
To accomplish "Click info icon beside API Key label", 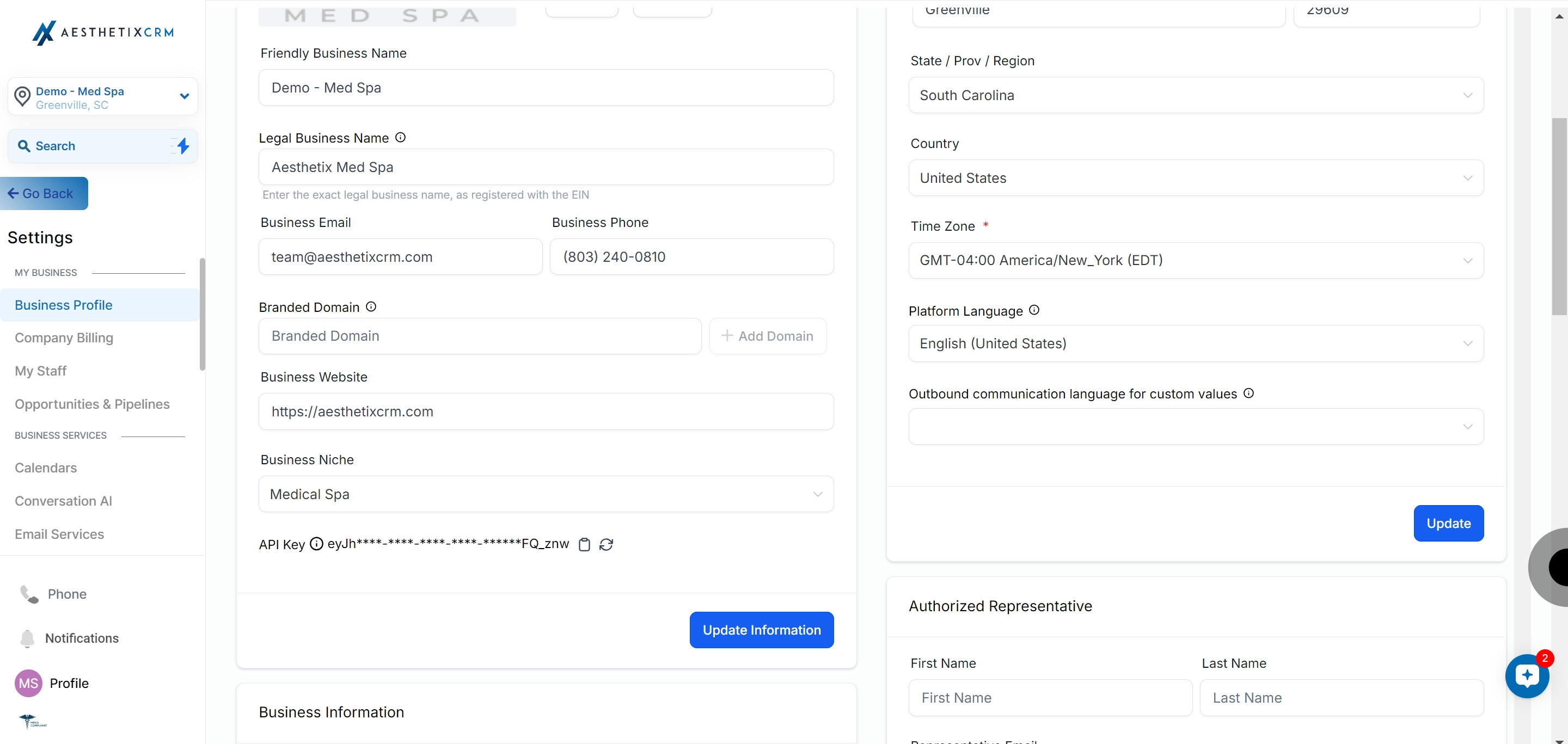I will click(316, 544).
